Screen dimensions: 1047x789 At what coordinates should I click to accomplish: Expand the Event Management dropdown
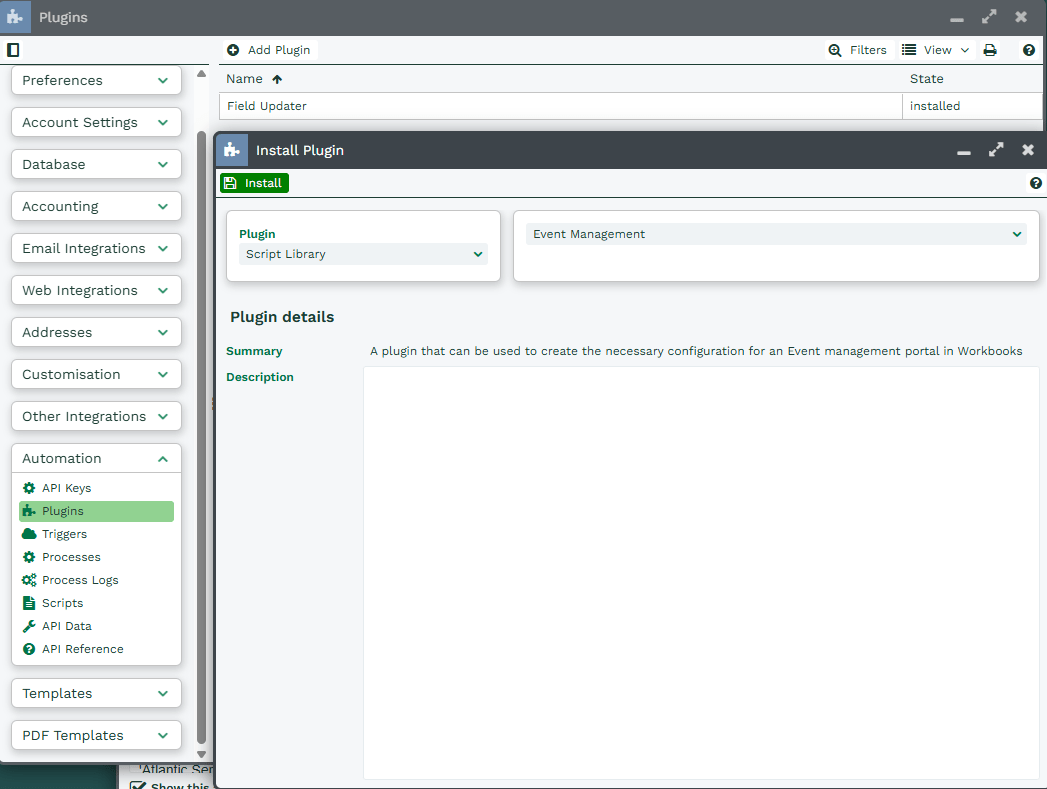[776, 234]
